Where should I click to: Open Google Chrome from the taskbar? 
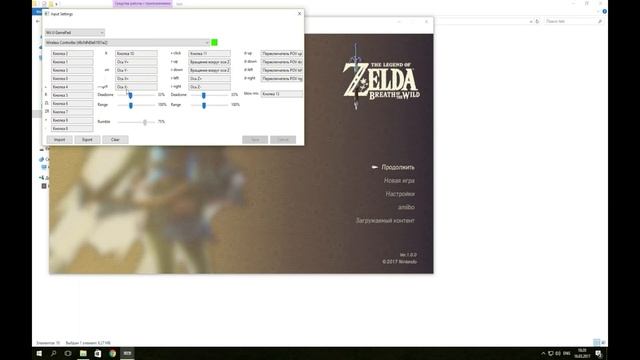tap(113, 353)
